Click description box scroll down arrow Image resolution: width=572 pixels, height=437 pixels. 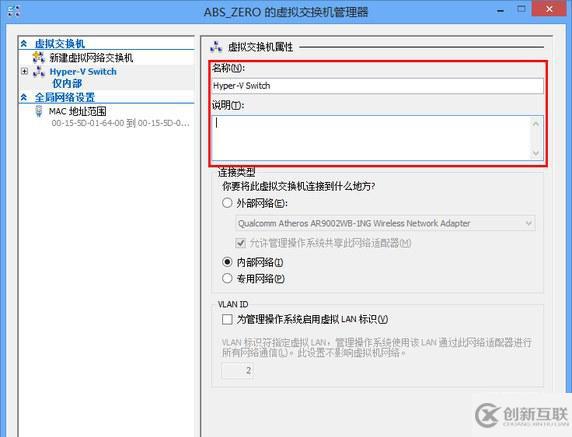(536, 153)
